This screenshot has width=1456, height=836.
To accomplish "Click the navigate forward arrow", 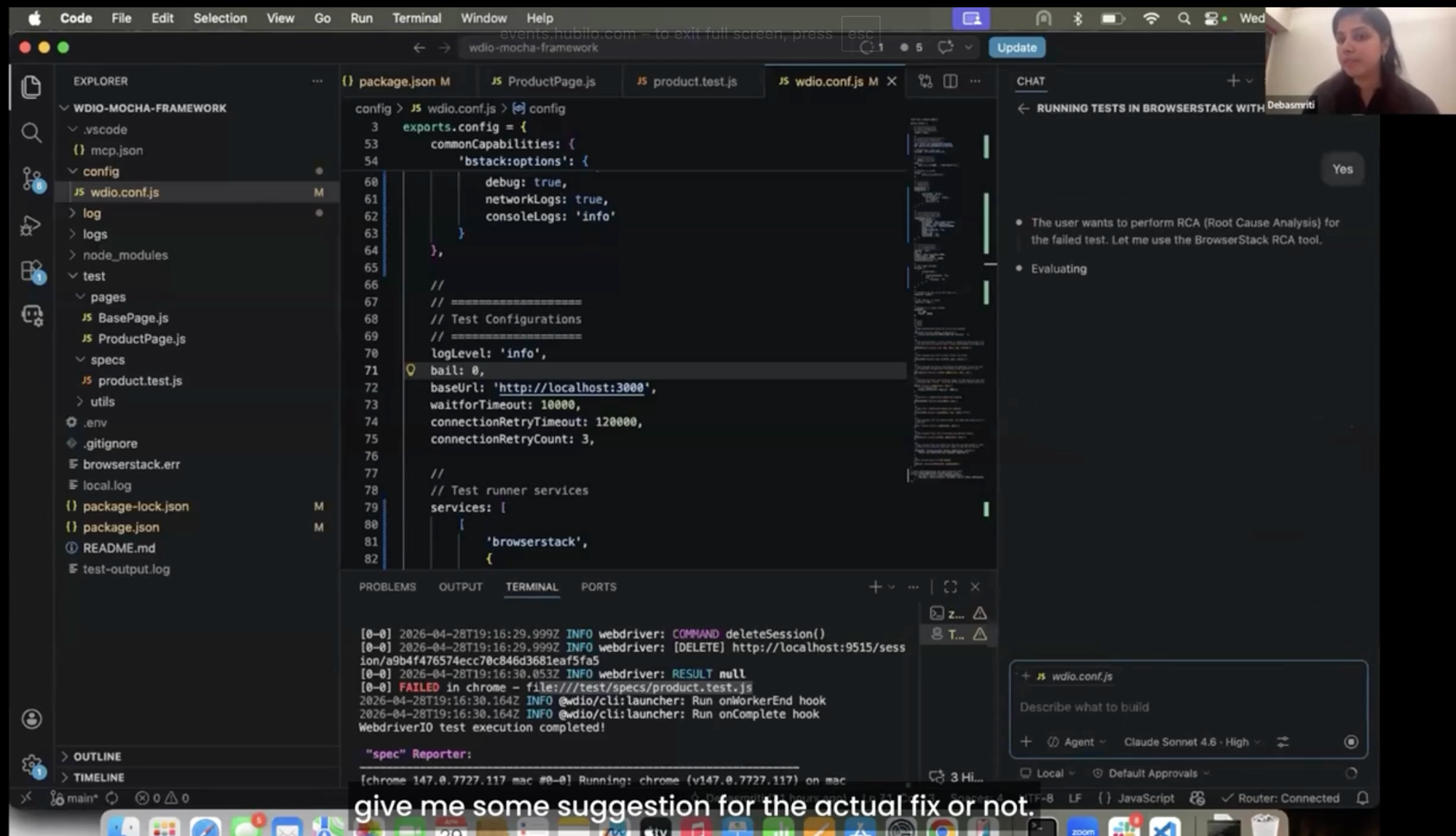I will click(x=444, y=47).
